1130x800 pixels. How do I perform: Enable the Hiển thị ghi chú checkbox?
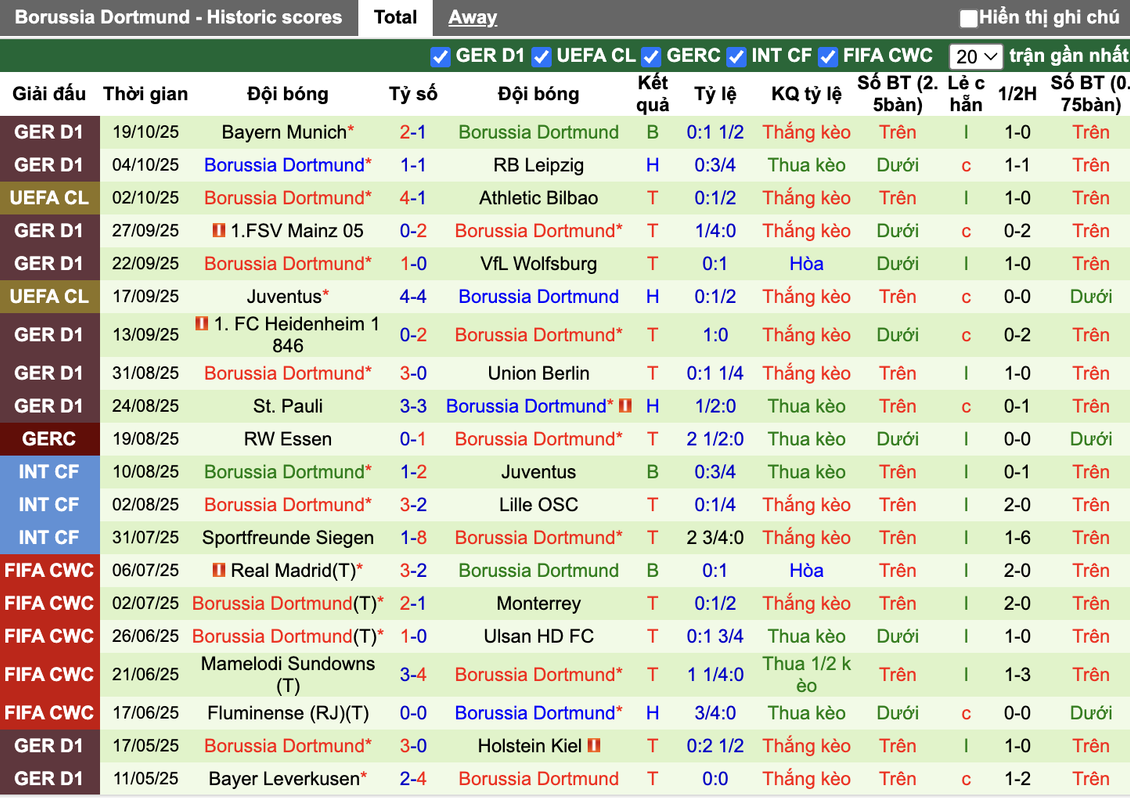pyautogui.click(x=969, y=18)
